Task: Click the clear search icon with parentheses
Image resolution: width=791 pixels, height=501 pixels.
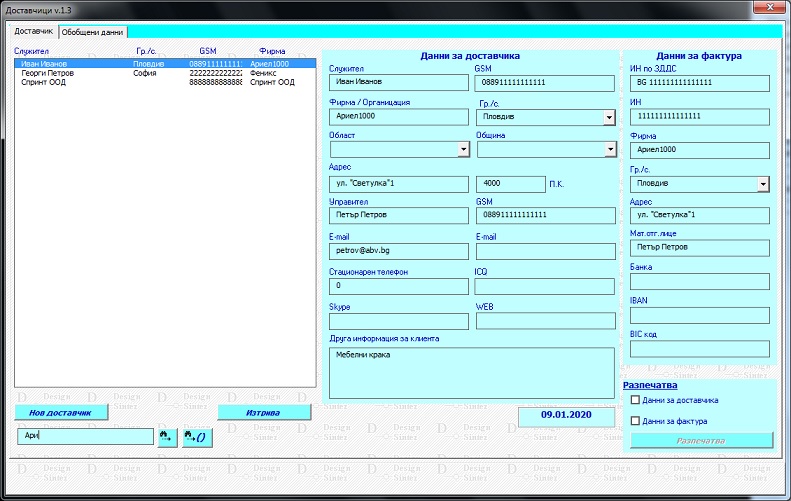Action: pyautogui.click(x=197, y=437)
